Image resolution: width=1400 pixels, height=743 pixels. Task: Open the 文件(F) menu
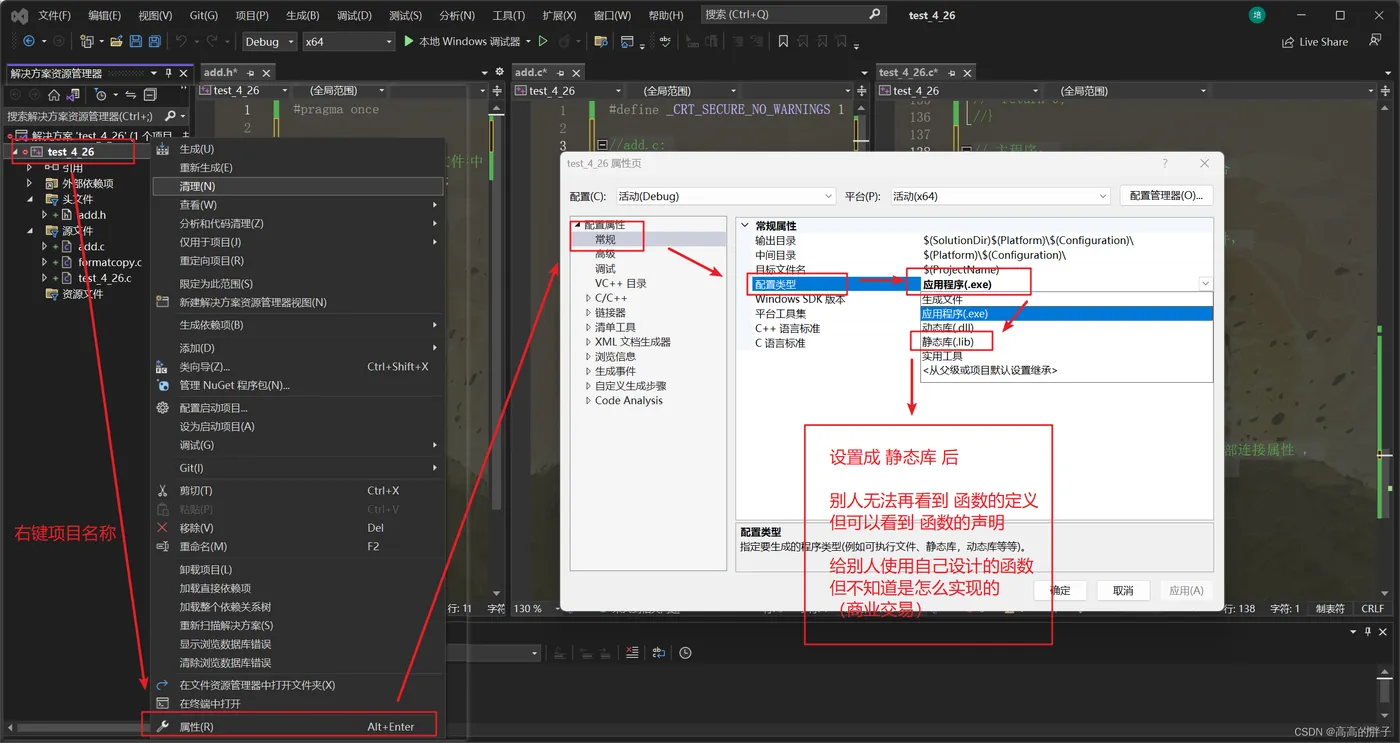pos(54,15)
